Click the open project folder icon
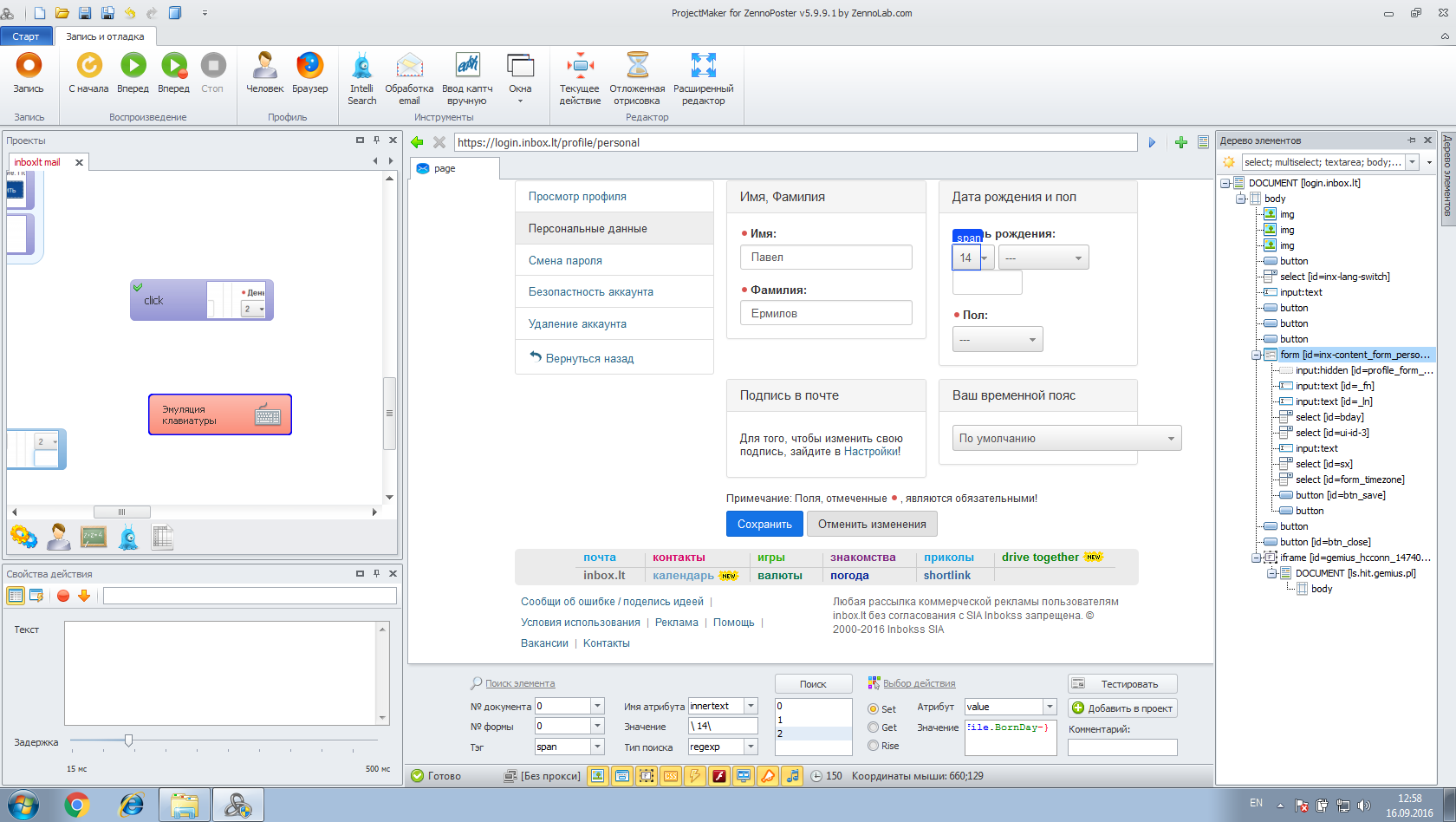The width and height of the screenshot is (1456, 822). click(x=62, y=13)
